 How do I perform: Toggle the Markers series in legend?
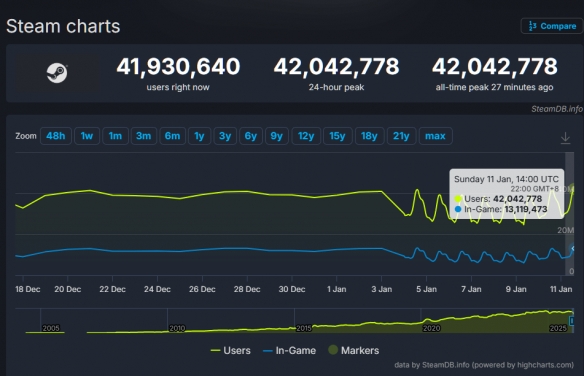click(x=353, y=350)
